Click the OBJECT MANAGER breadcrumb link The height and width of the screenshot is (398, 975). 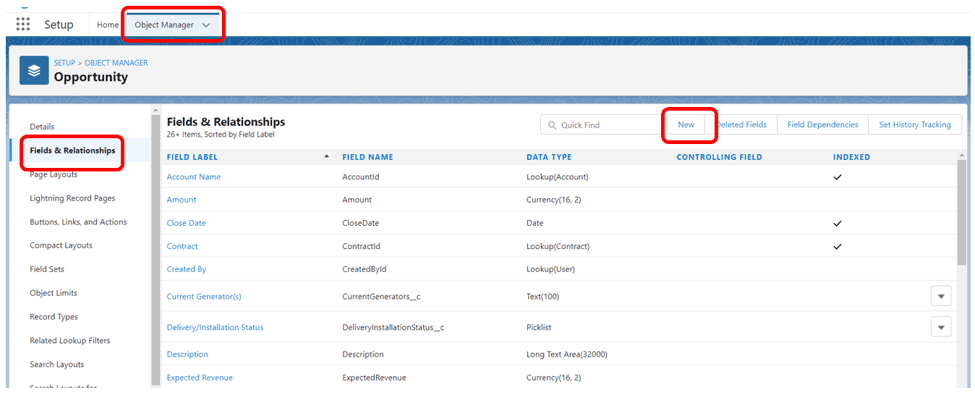(x=116, y=63)
